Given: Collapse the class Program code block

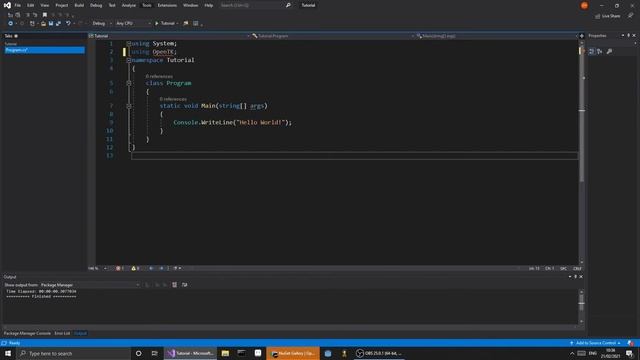Looking at the screenshot, I should 129,83.
